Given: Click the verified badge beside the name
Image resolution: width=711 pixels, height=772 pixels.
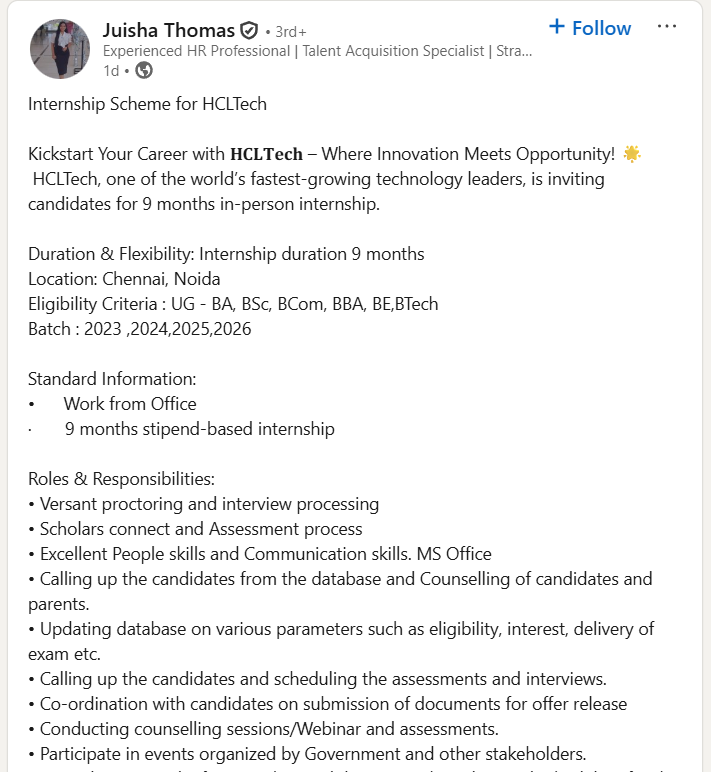Looking at the screenshot, I should tap(249, 31).
